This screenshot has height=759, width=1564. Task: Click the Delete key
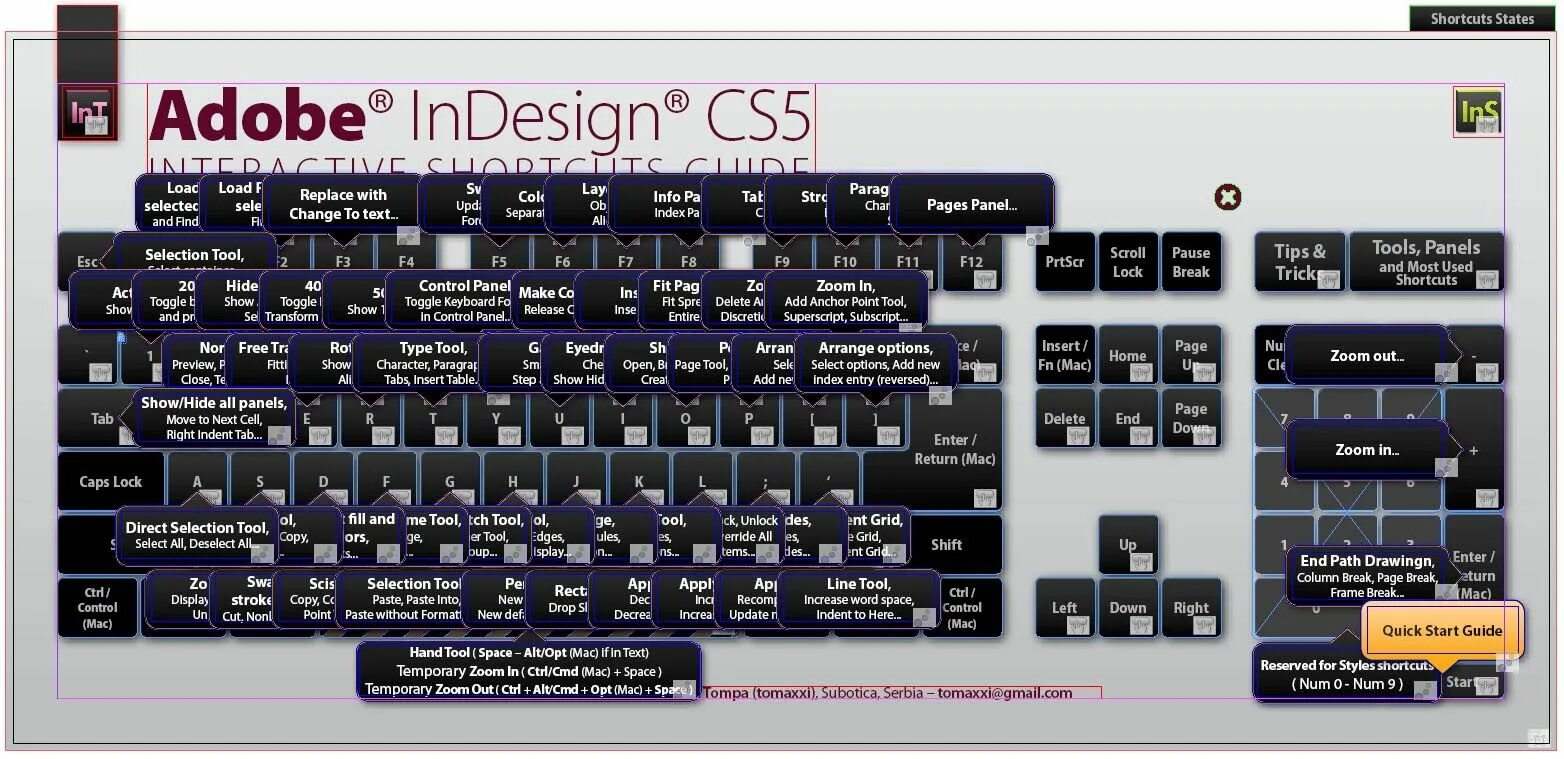[1065, 418]
